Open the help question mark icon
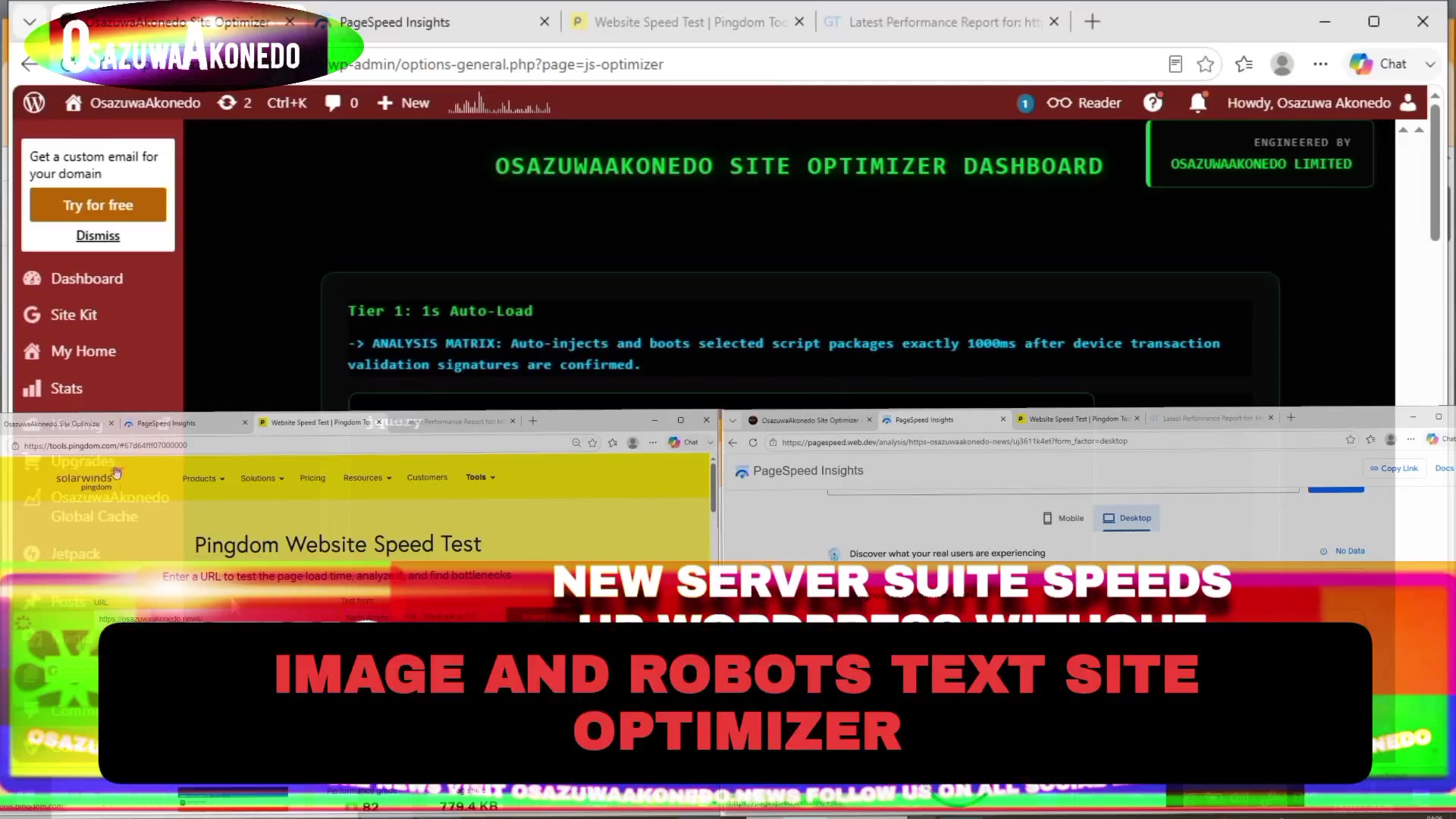 (x=1153, y=102)
